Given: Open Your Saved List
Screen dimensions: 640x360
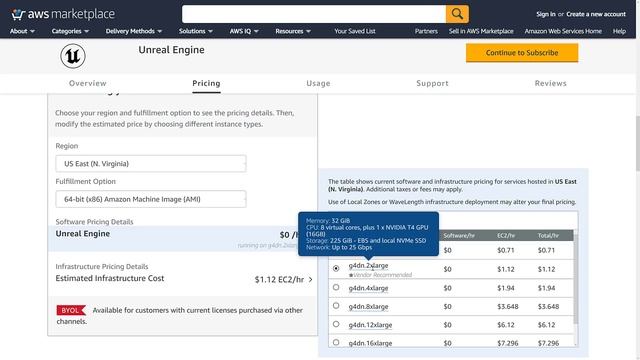Looking at the screenshot, I should [355, 31].
